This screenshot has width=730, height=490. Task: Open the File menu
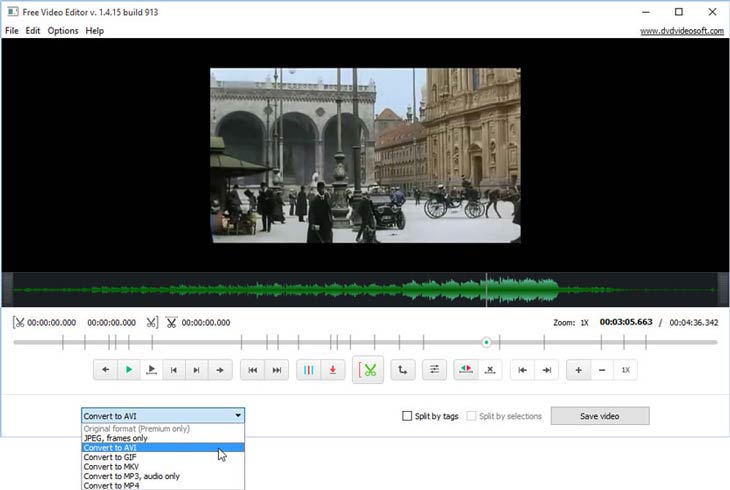[12, 31]
